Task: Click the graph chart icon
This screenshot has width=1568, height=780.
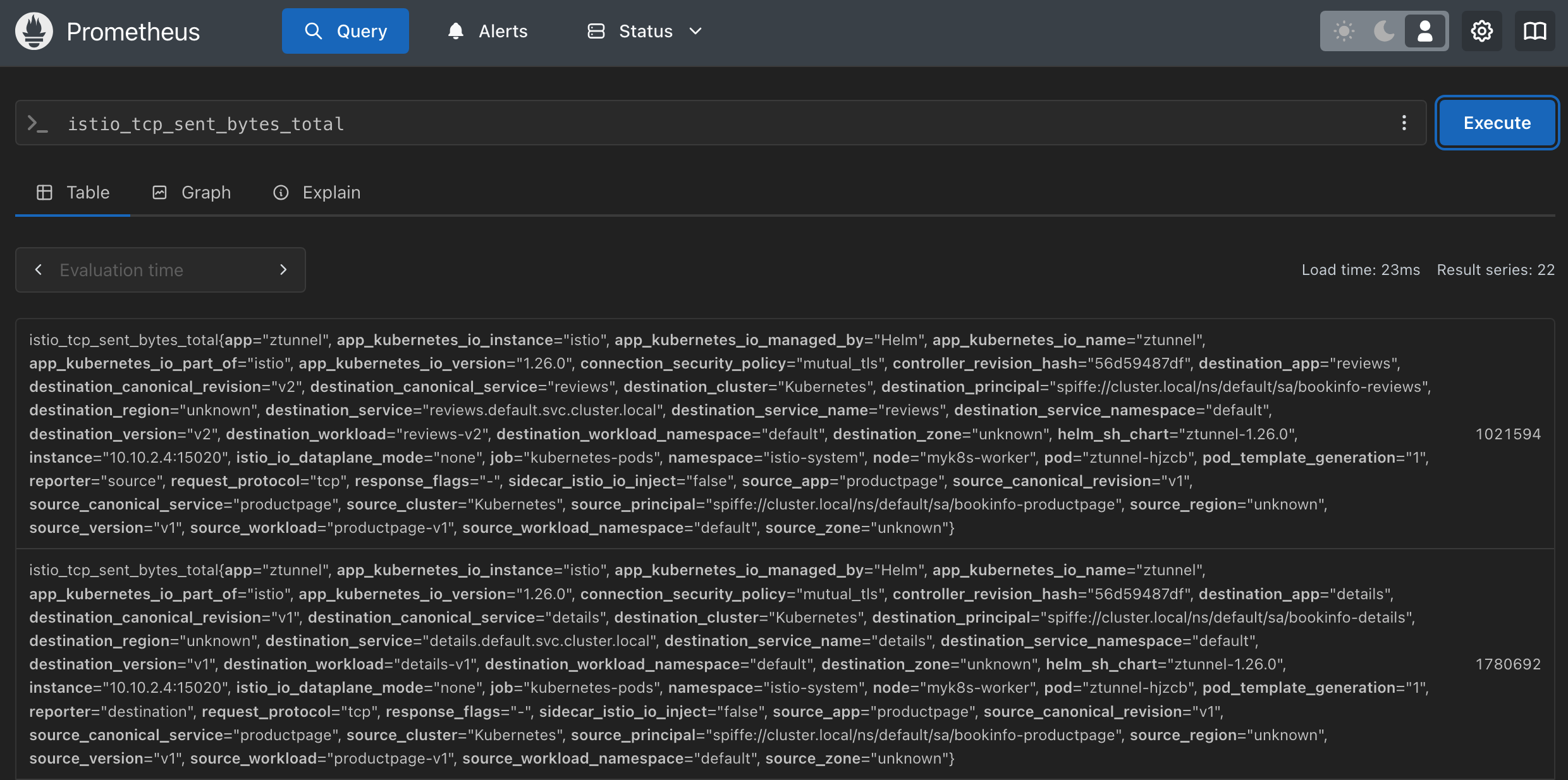Action: click(x=159, y=192)
